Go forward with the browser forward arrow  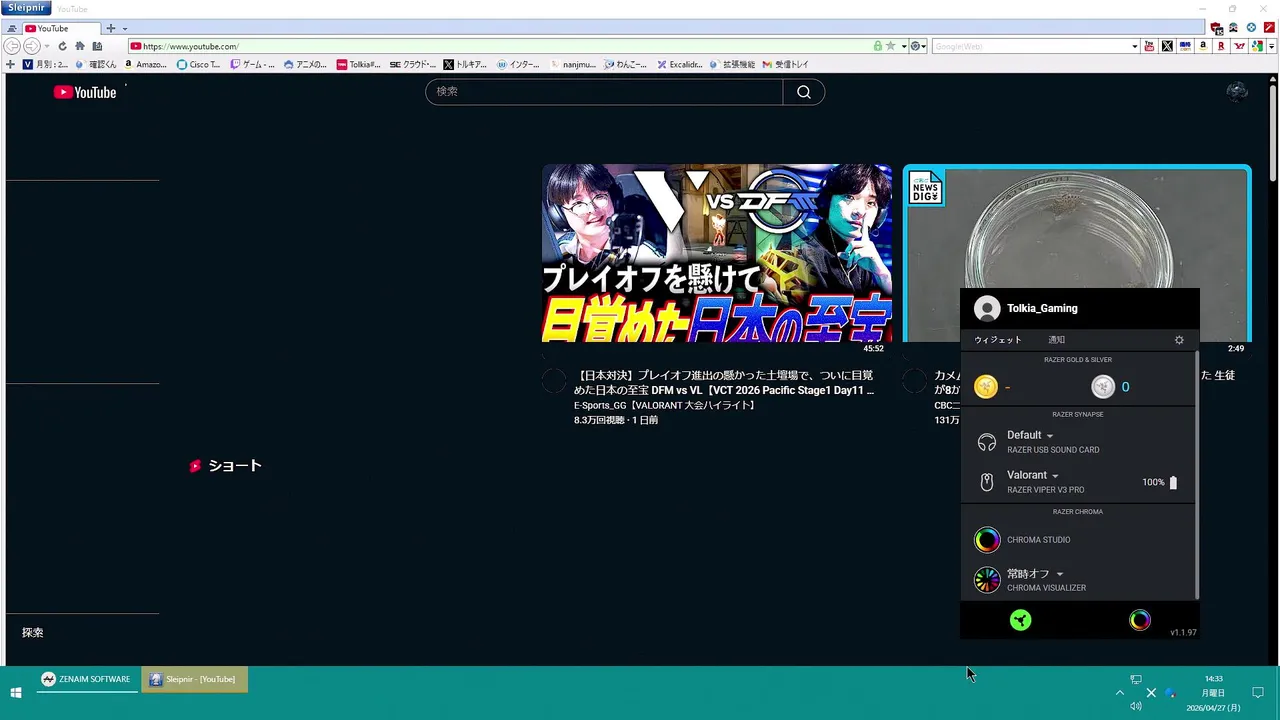click(31, 46)
